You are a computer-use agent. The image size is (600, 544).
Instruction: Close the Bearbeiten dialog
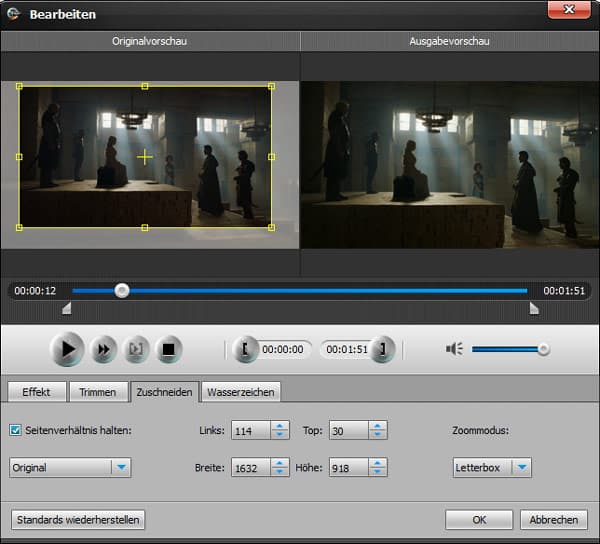569,9
